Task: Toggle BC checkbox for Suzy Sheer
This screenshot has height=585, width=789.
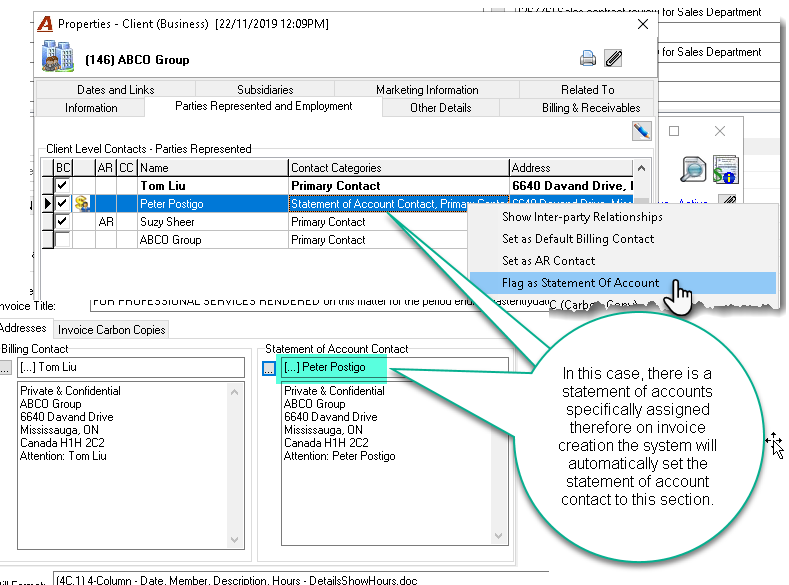Action: (x=62, y=222)
